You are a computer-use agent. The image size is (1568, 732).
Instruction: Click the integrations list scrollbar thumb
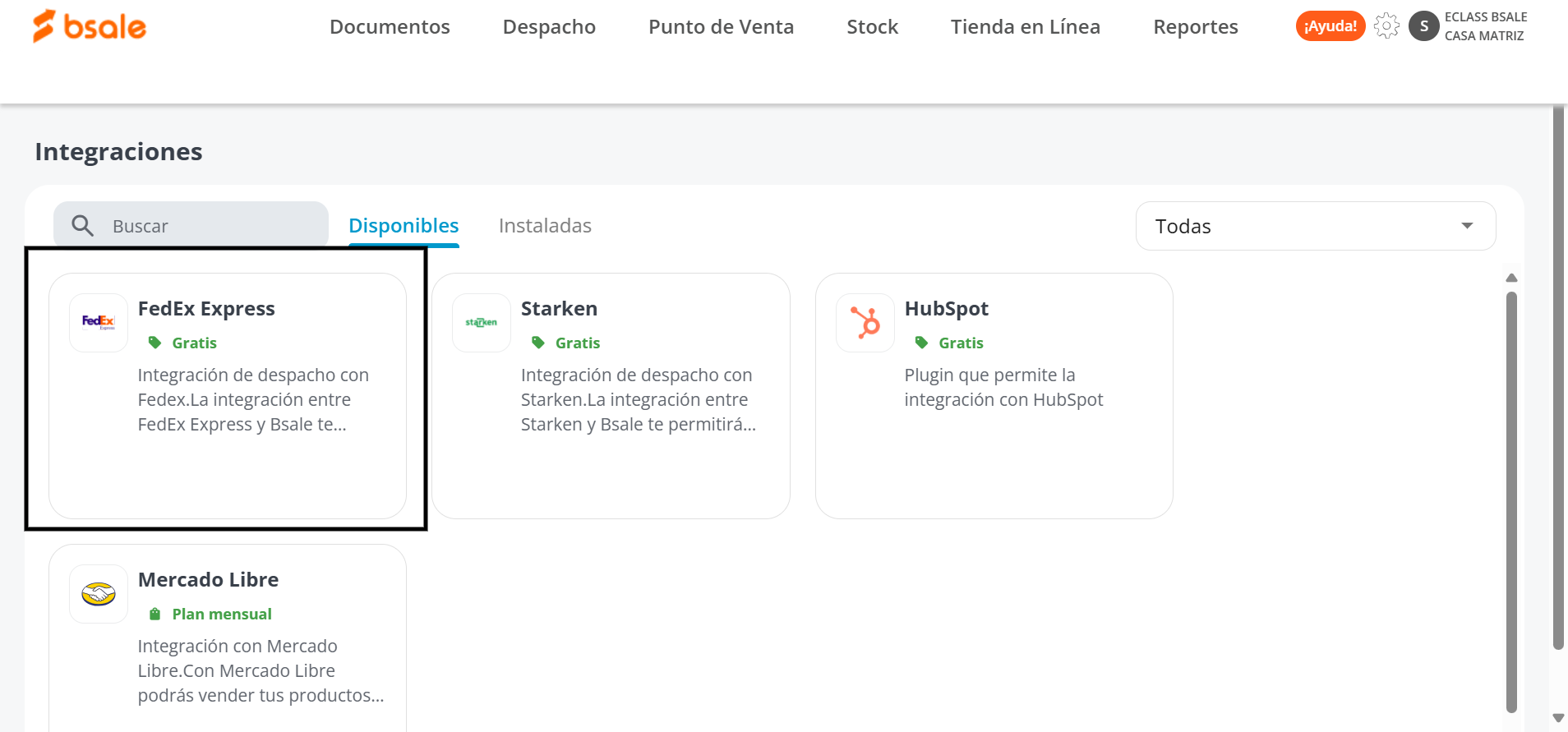click(x=1511, y=501)
